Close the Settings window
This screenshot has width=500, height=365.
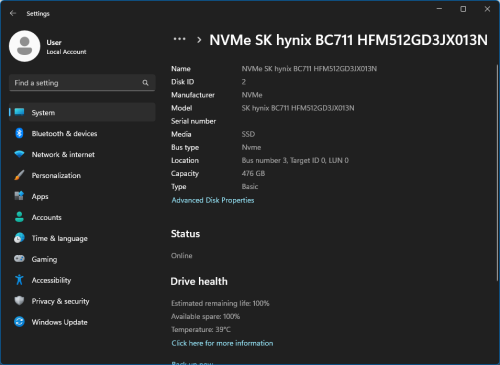pos(487,9)
